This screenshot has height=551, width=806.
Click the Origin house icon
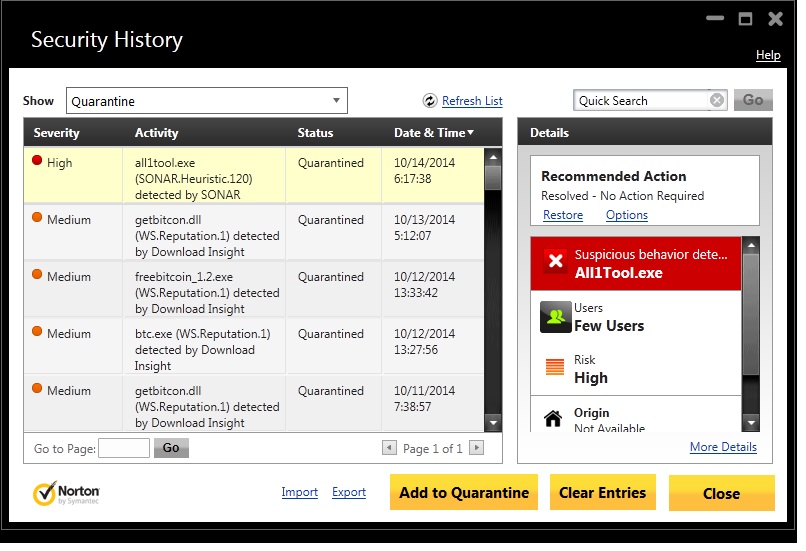[553, 419]
